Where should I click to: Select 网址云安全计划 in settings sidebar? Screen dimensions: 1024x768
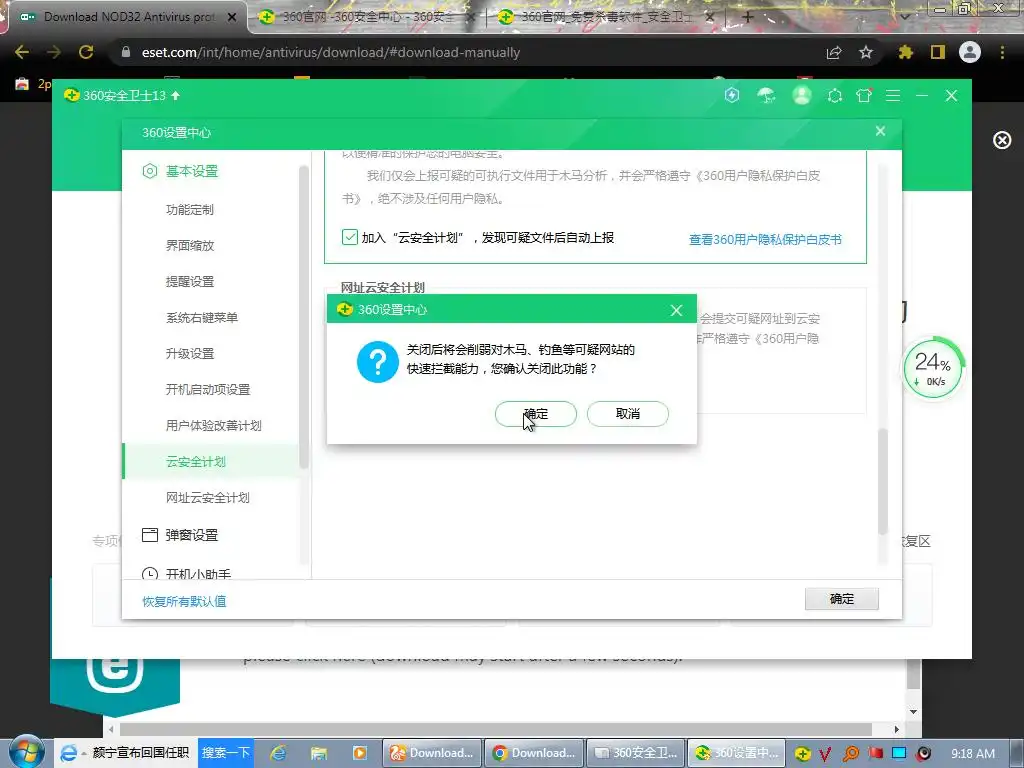click(x=208, y=498)
